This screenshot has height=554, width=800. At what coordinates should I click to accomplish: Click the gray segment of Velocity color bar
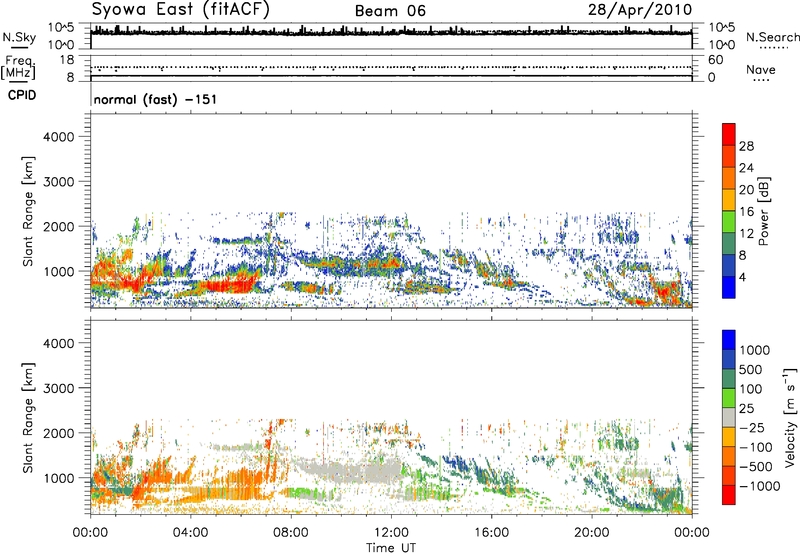pos(729,418)
